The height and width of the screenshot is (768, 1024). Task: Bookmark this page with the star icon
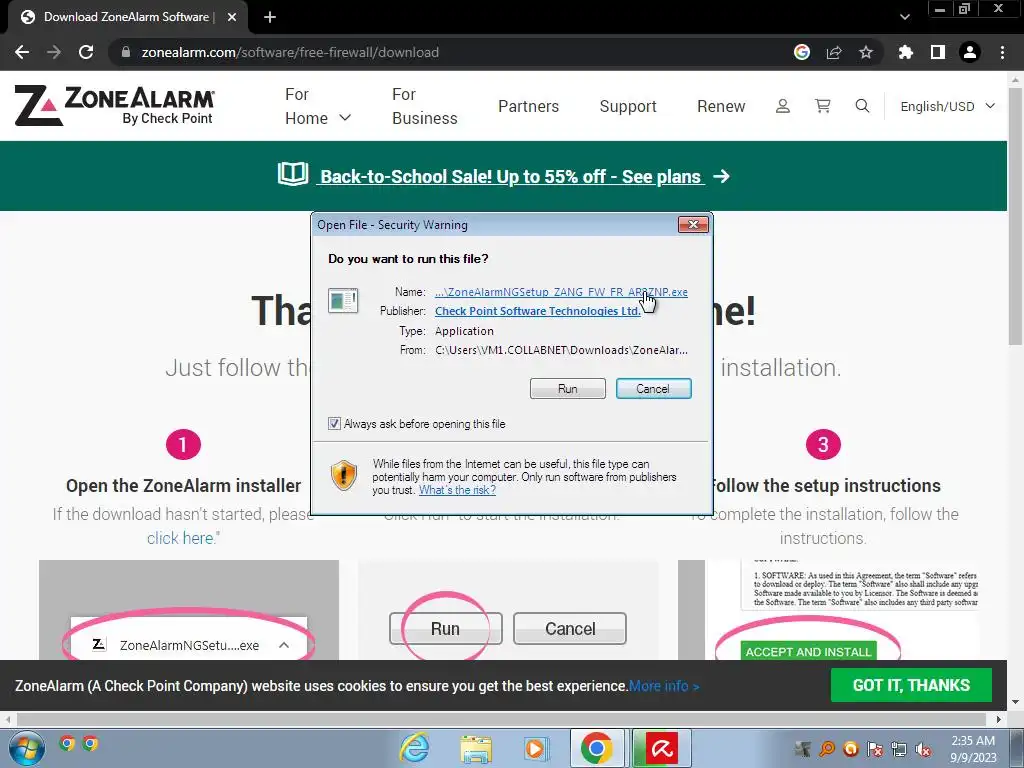click(866, 52)
